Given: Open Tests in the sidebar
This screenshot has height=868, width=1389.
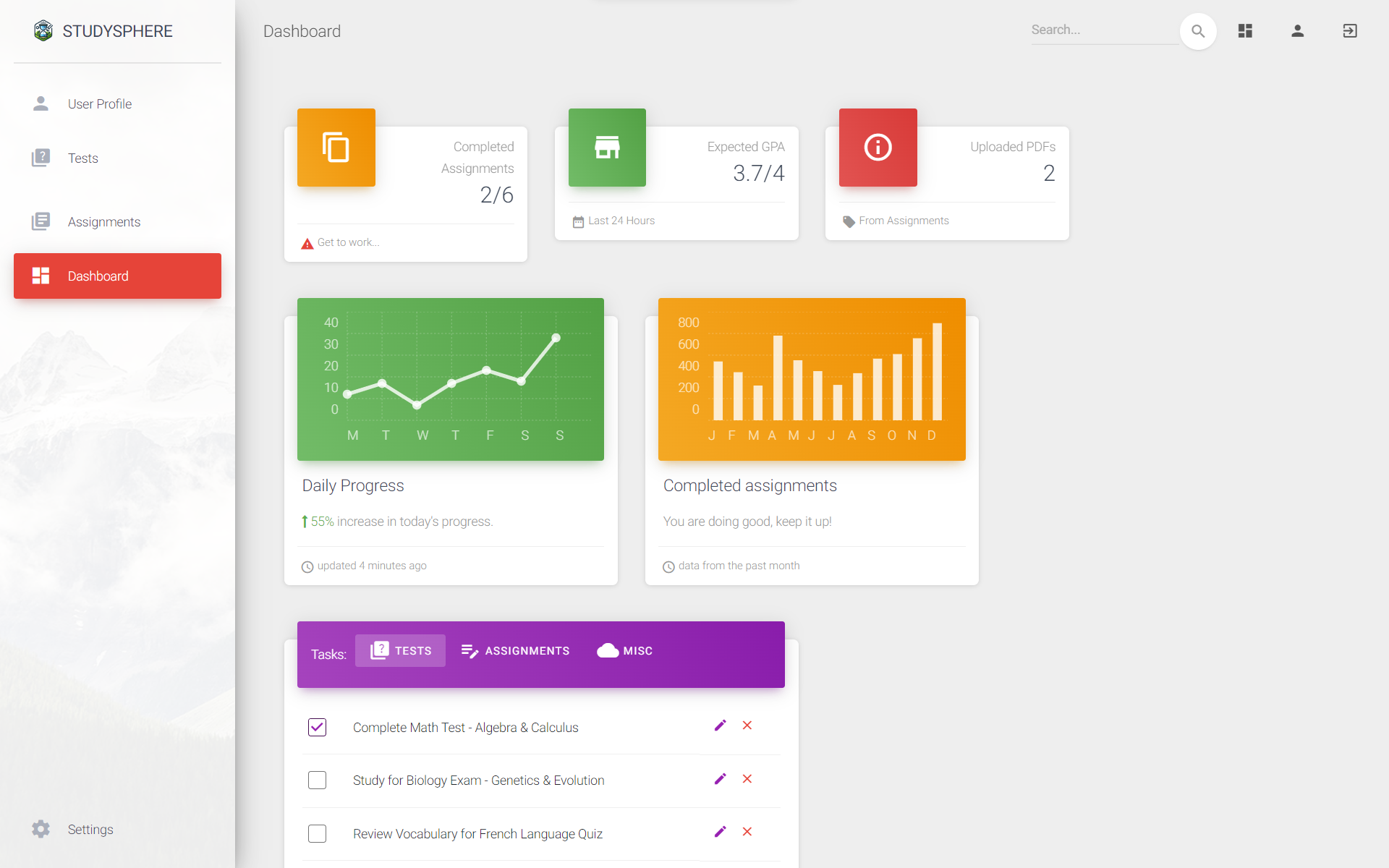Looking at the screenshot, I should 83,158.
